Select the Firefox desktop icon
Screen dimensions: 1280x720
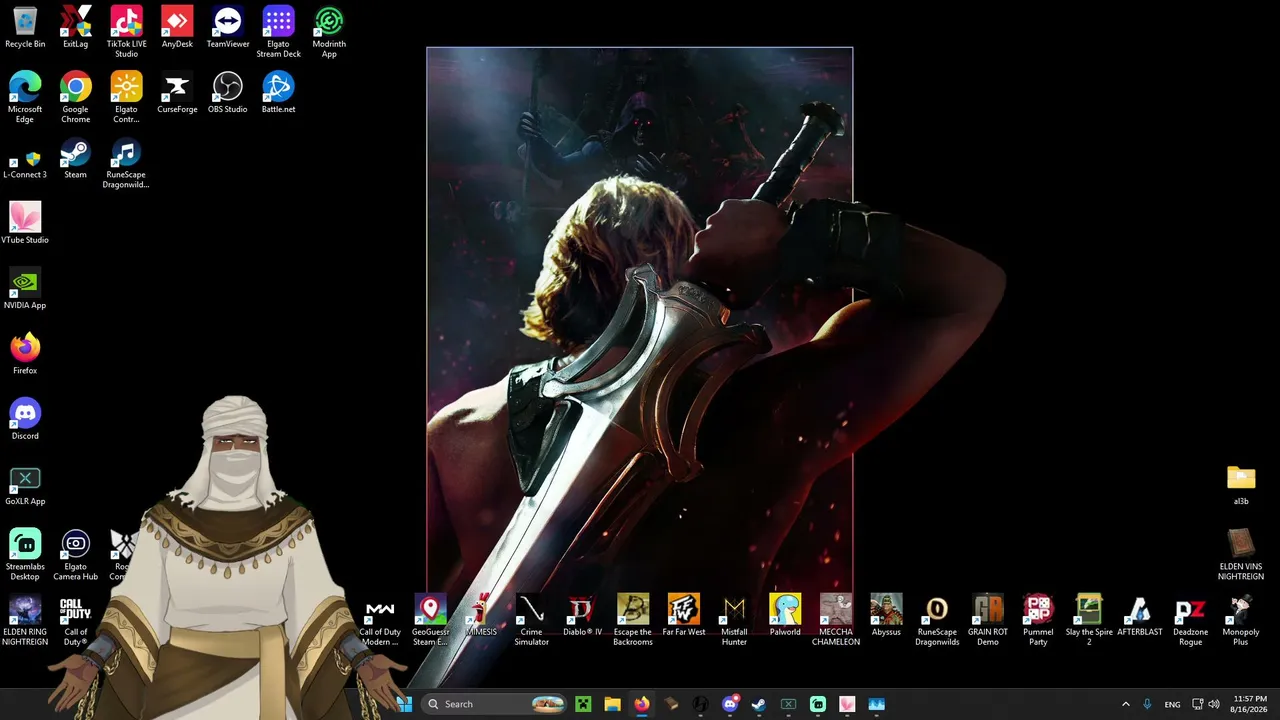point(25,354)
